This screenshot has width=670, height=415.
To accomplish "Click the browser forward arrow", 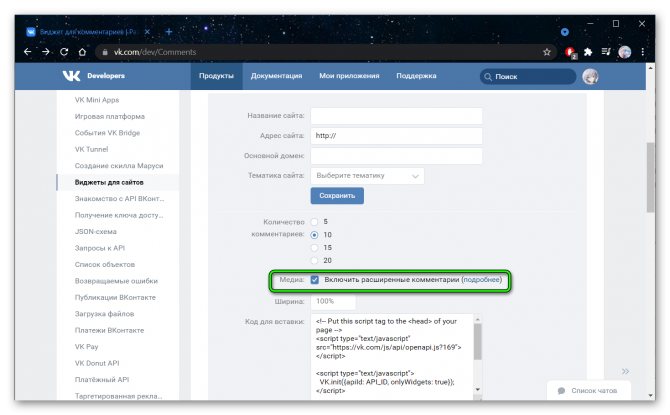I will click(x=46, y=52).
